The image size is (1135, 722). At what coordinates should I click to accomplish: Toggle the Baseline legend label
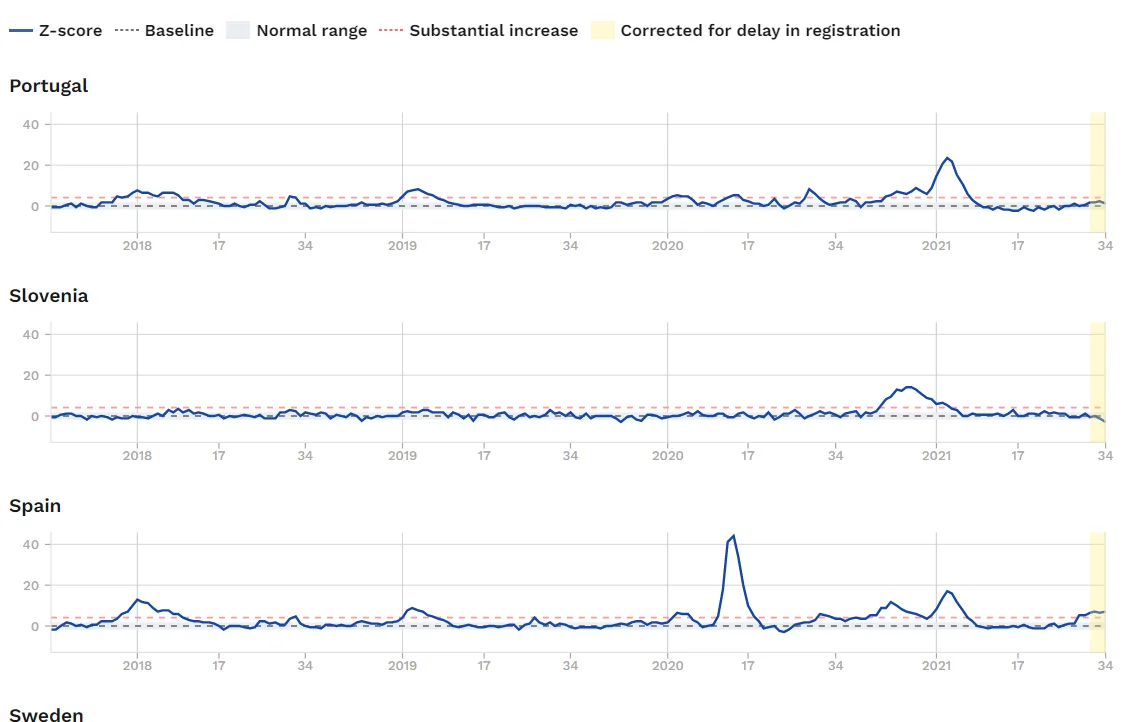point(179,31)
